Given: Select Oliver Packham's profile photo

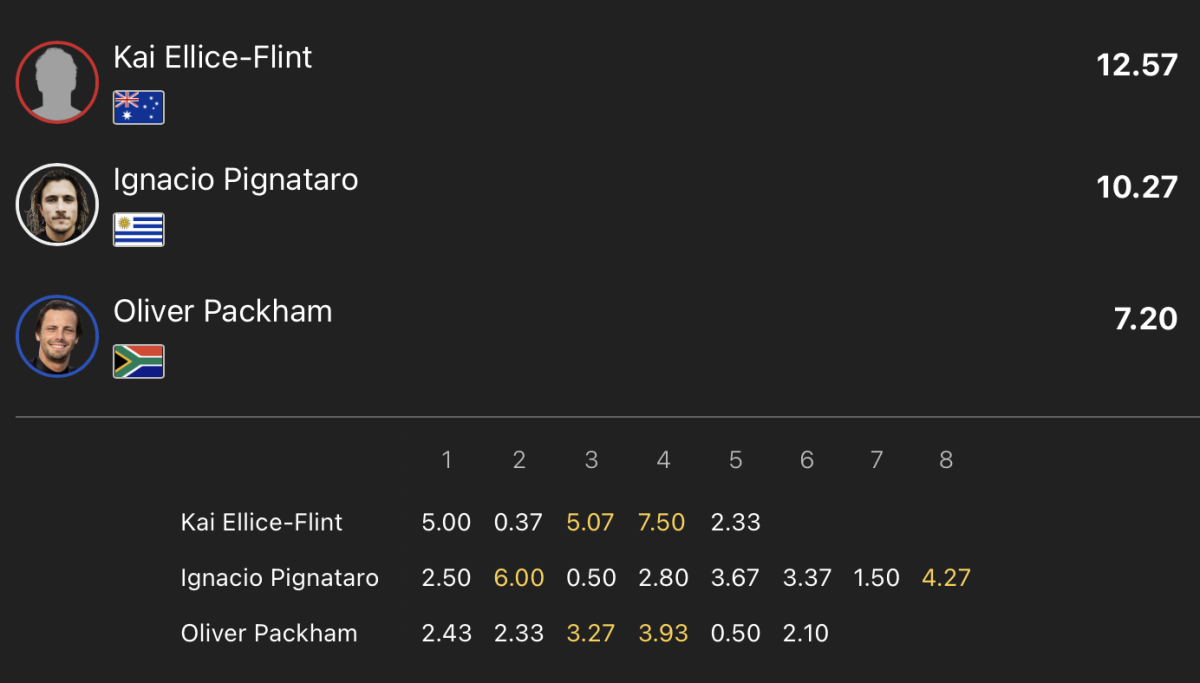Looking at the screenshot, I should (x=57, y=336).
